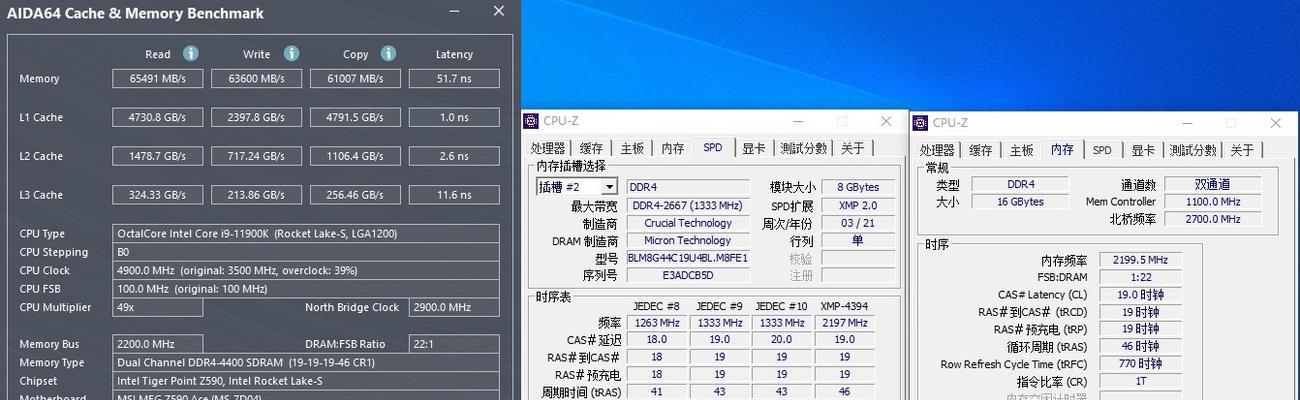
Task: Click the XMP frequency cell 2197 MHz
Action: 845,323
